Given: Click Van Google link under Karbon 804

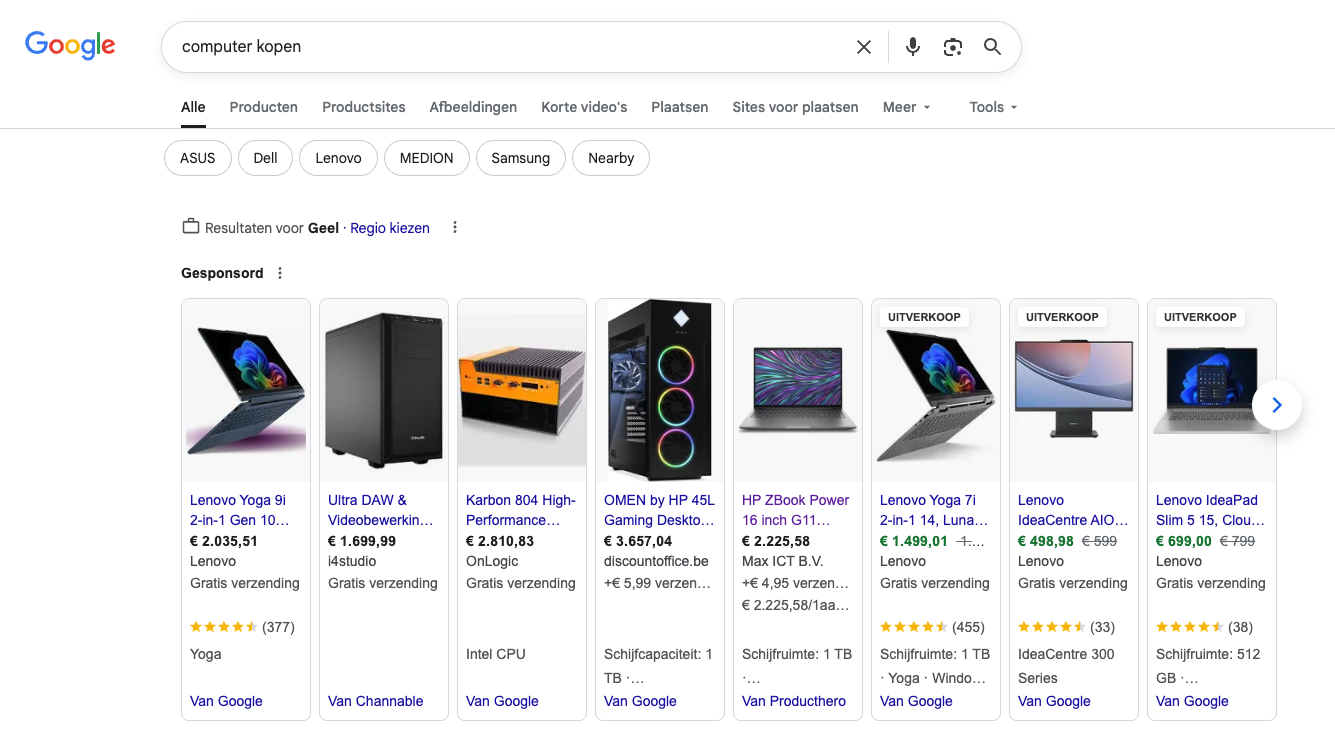Looking at the screenshot, I should tap(502, 701).
